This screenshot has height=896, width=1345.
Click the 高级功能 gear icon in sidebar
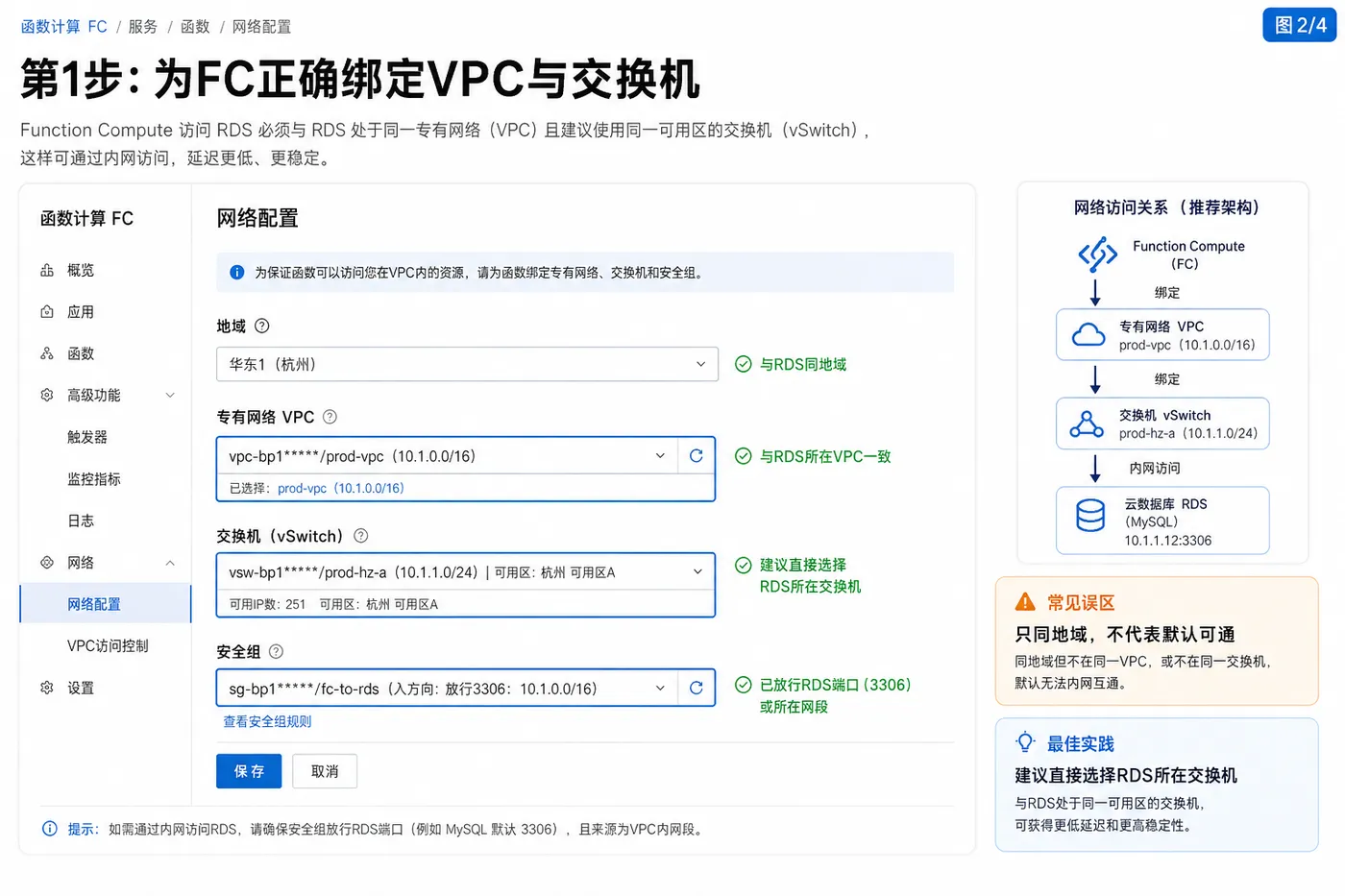coord(47,396)
